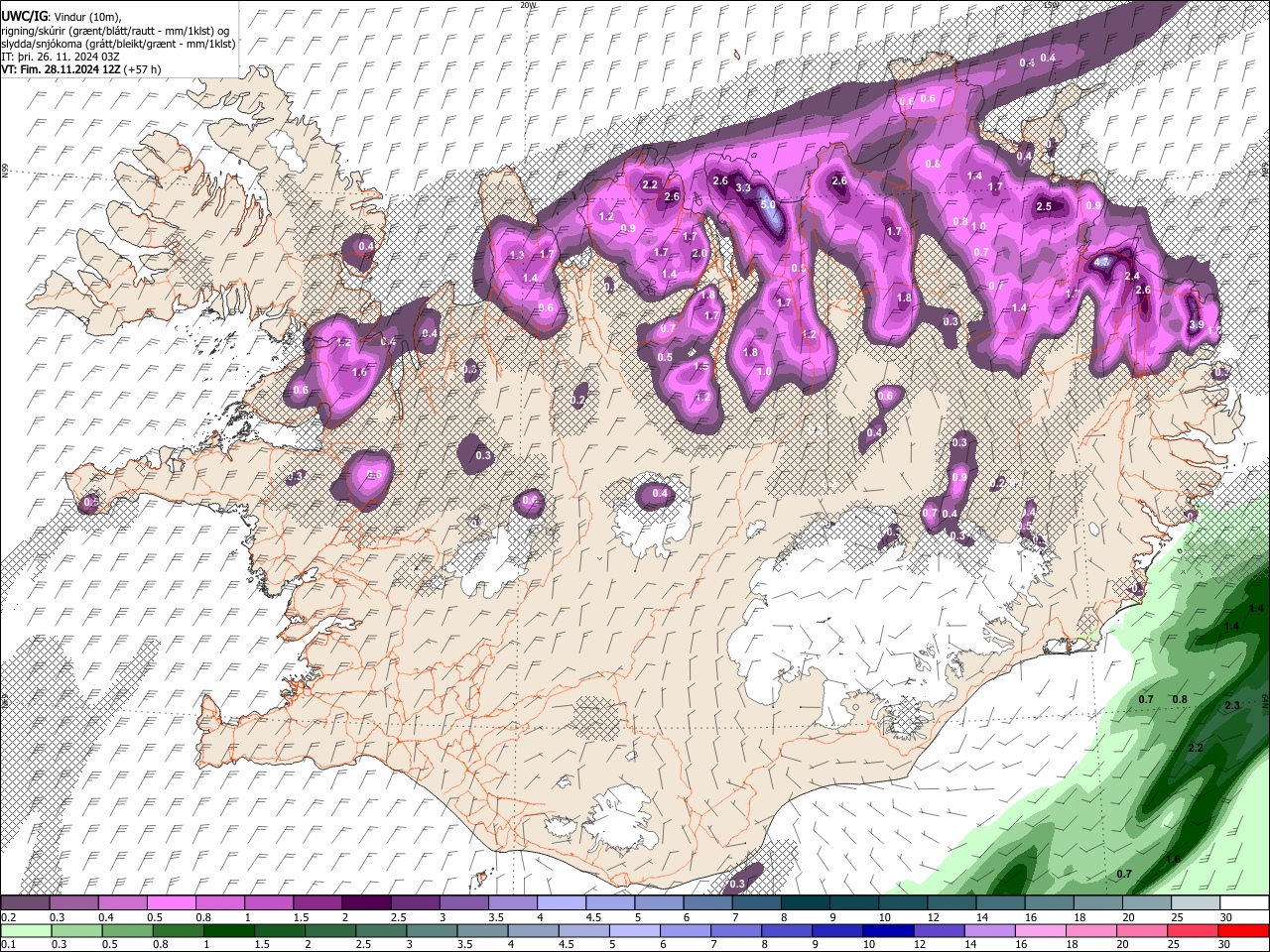Click the '5.0' snowfall peak value on map
This screenshot has height=952, width=1270.
point(768,205)
